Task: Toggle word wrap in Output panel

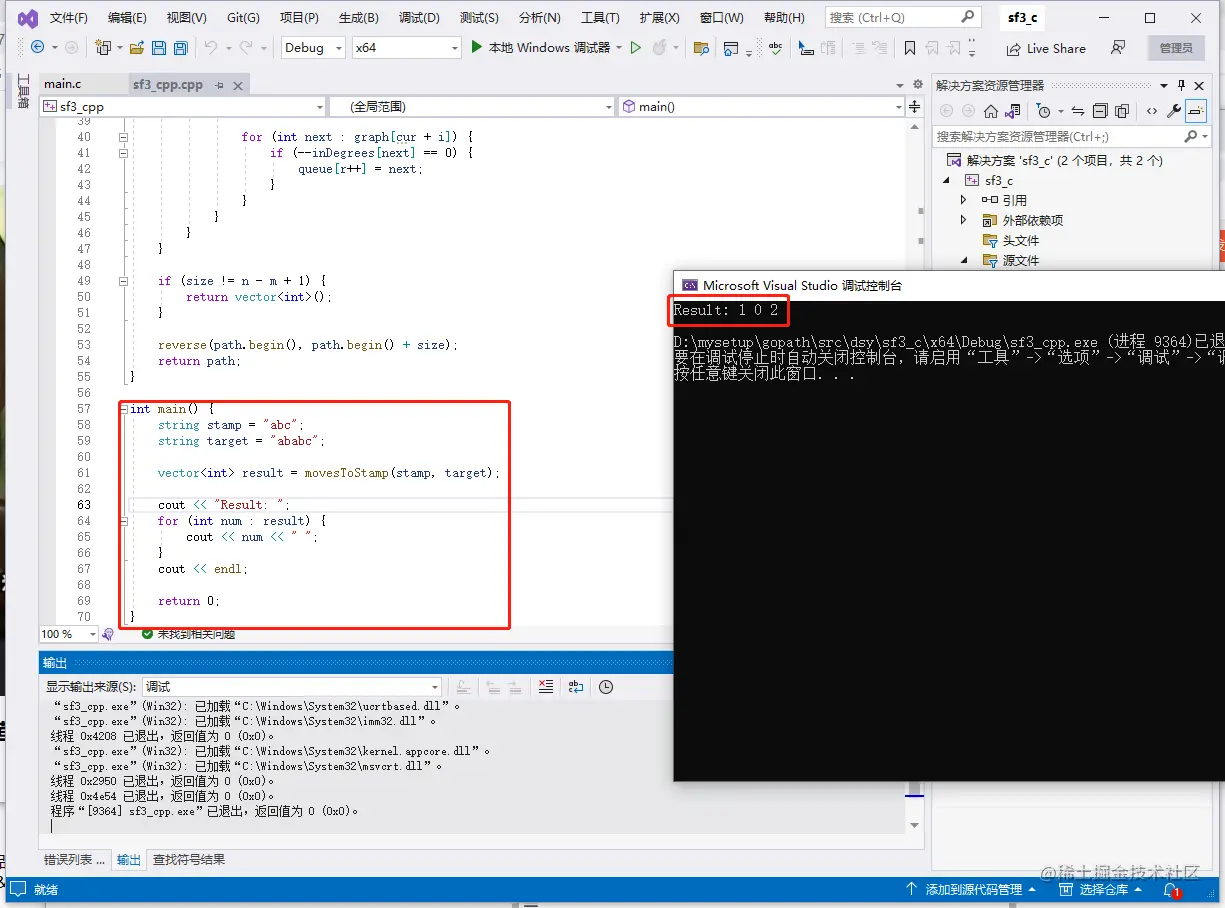Action: click(576, 687)
